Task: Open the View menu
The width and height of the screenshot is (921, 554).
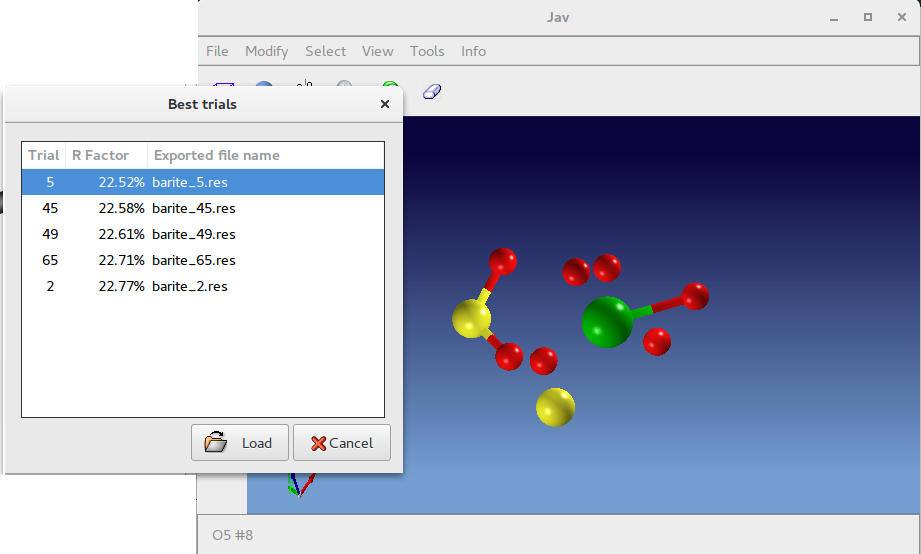Action: pos(377,51)
